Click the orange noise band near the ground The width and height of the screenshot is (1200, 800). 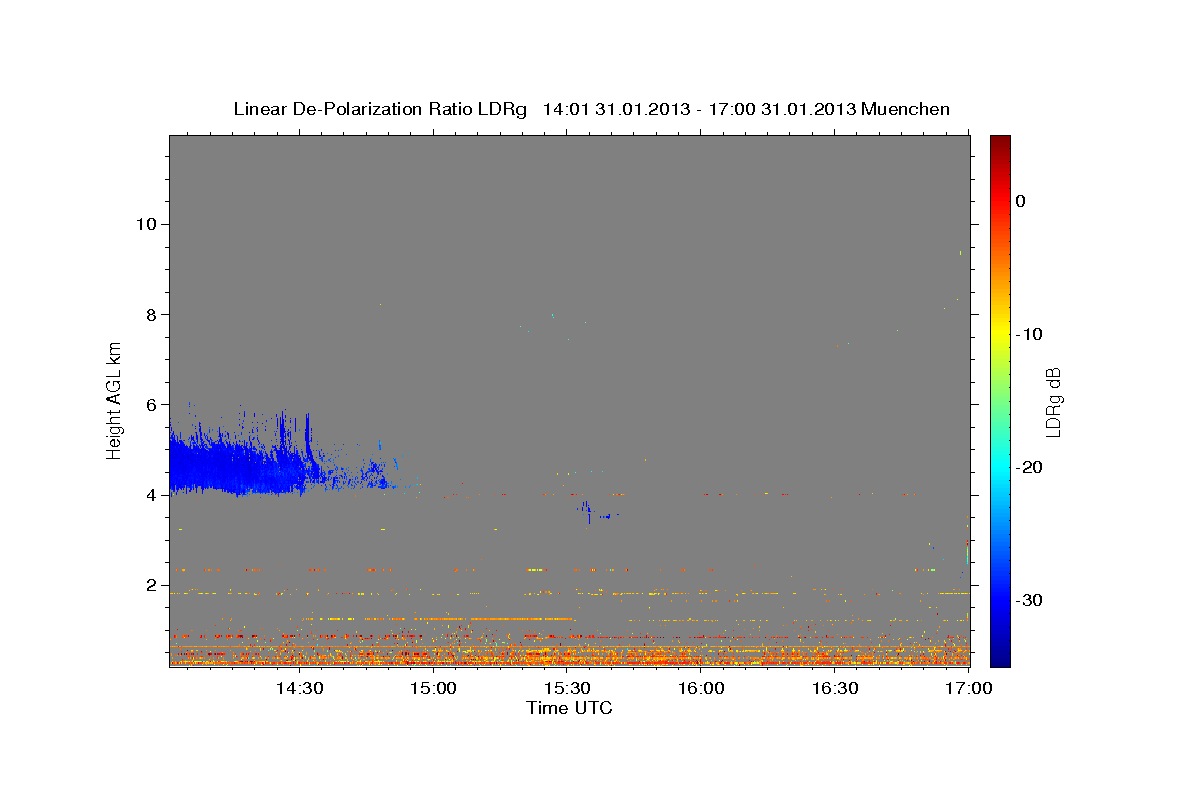pyautogui.click(x=569, y=655)
